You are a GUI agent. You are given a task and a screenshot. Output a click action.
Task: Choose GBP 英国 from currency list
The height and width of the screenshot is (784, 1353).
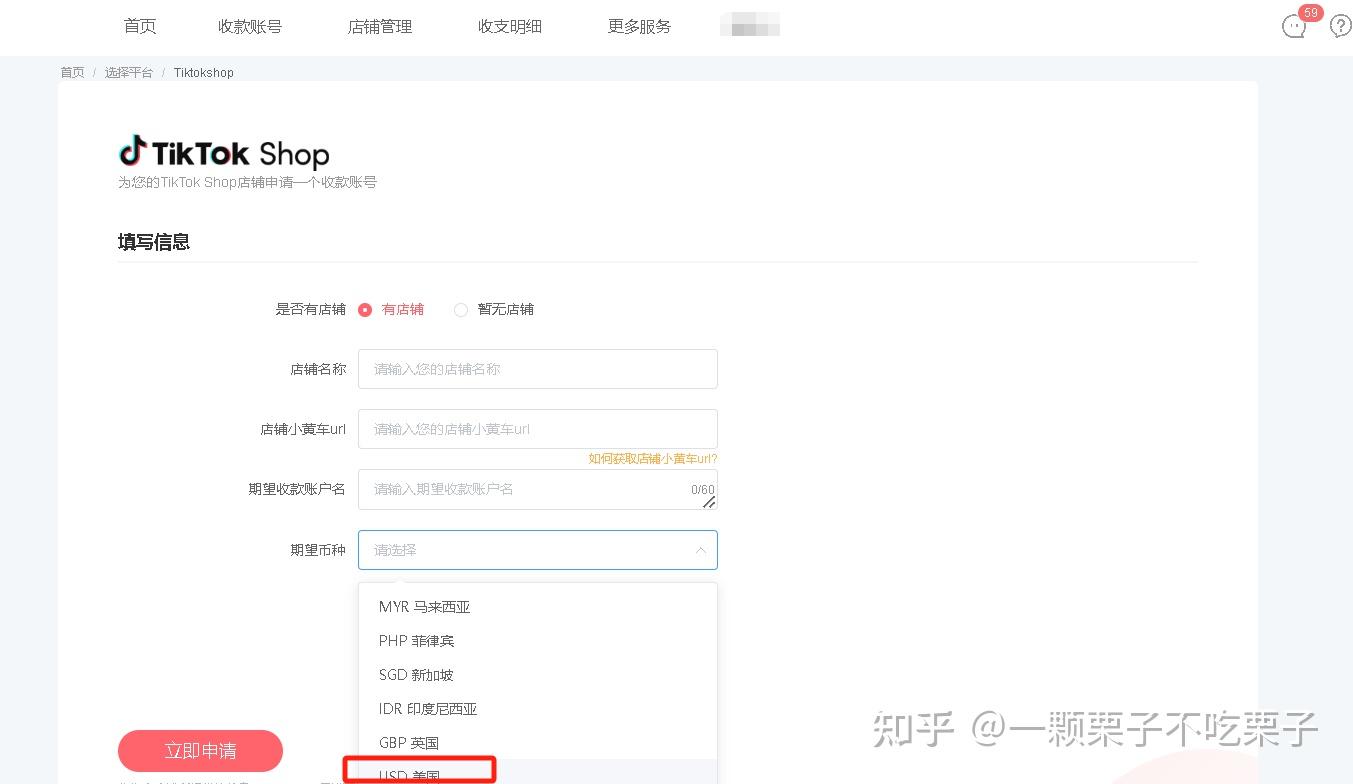point(538,743)
